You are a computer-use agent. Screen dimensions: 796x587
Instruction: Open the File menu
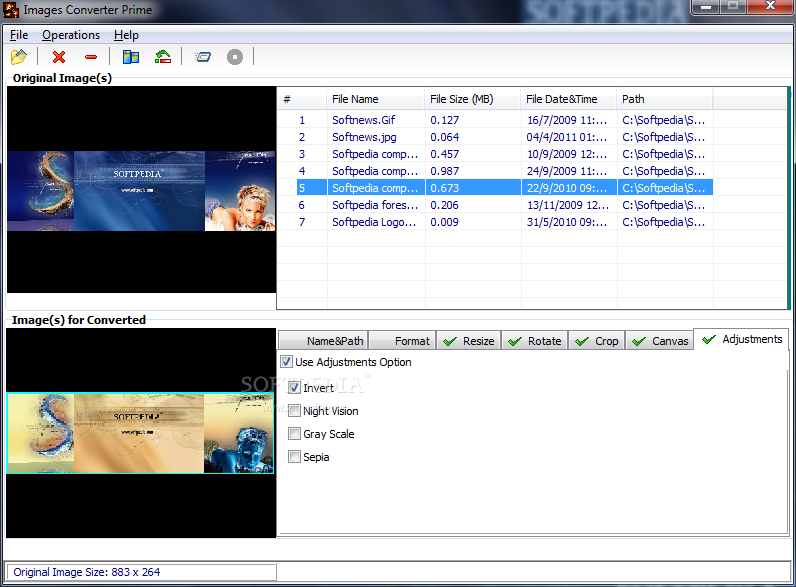click(19, 35)
